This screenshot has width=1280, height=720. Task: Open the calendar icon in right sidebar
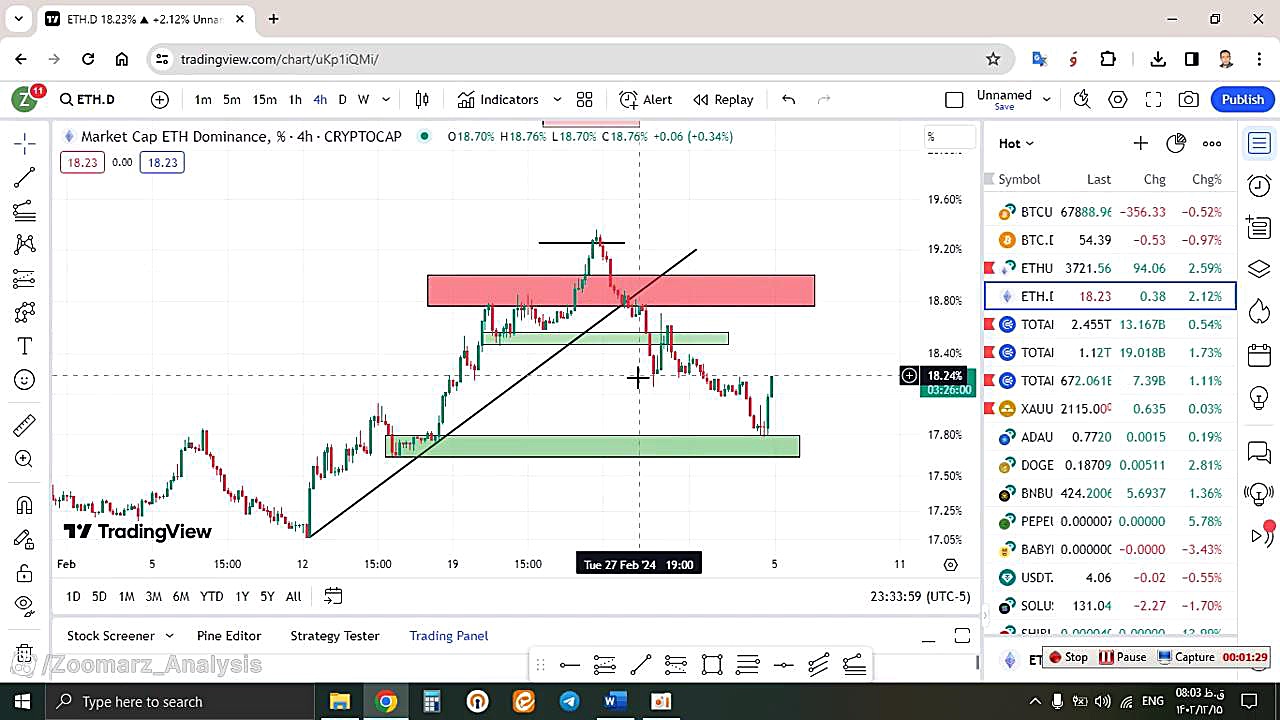coord(1259,355)
